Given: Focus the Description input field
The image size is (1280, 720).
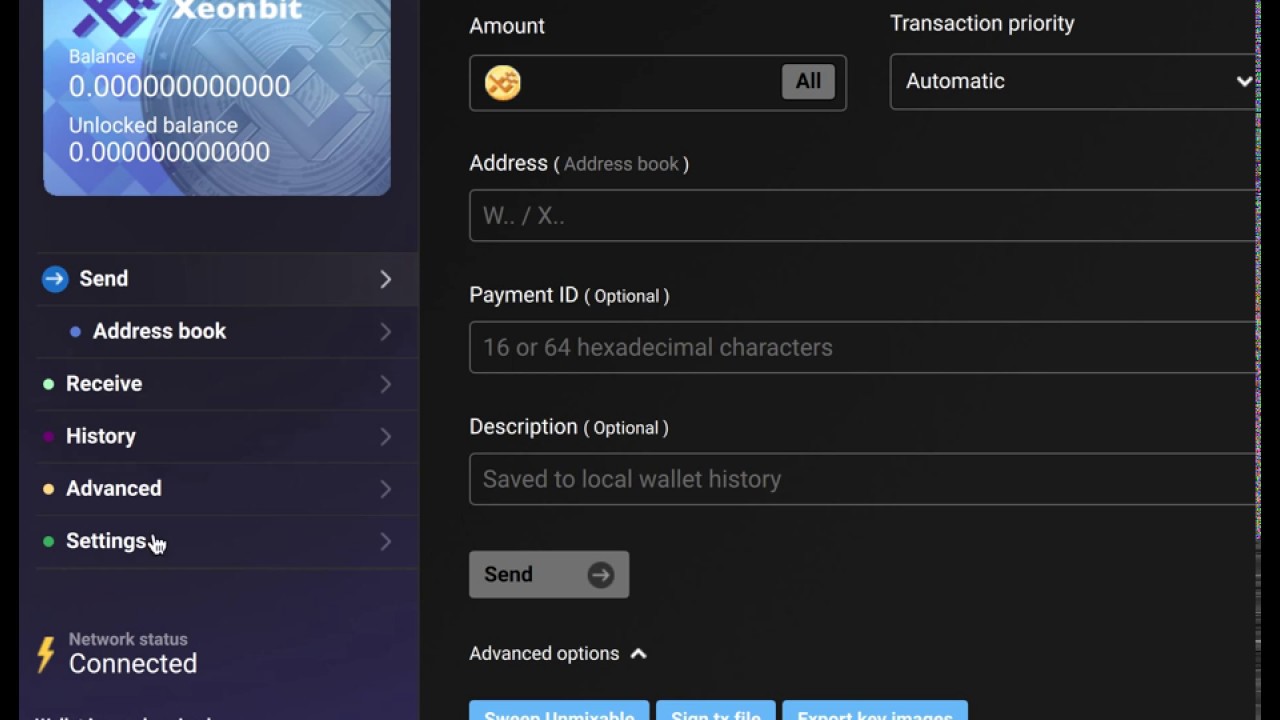Looking at the screenshot, I should click(x=865, y=479).
